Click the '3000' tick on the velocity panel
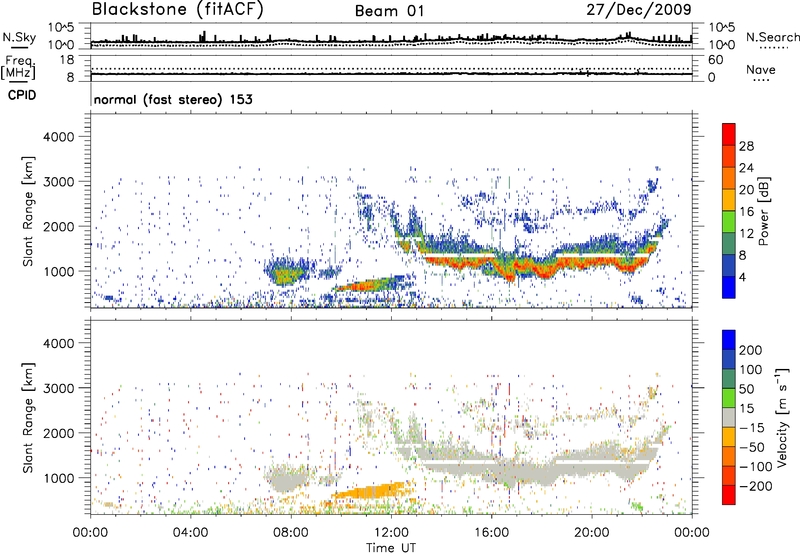 point(59,388)
